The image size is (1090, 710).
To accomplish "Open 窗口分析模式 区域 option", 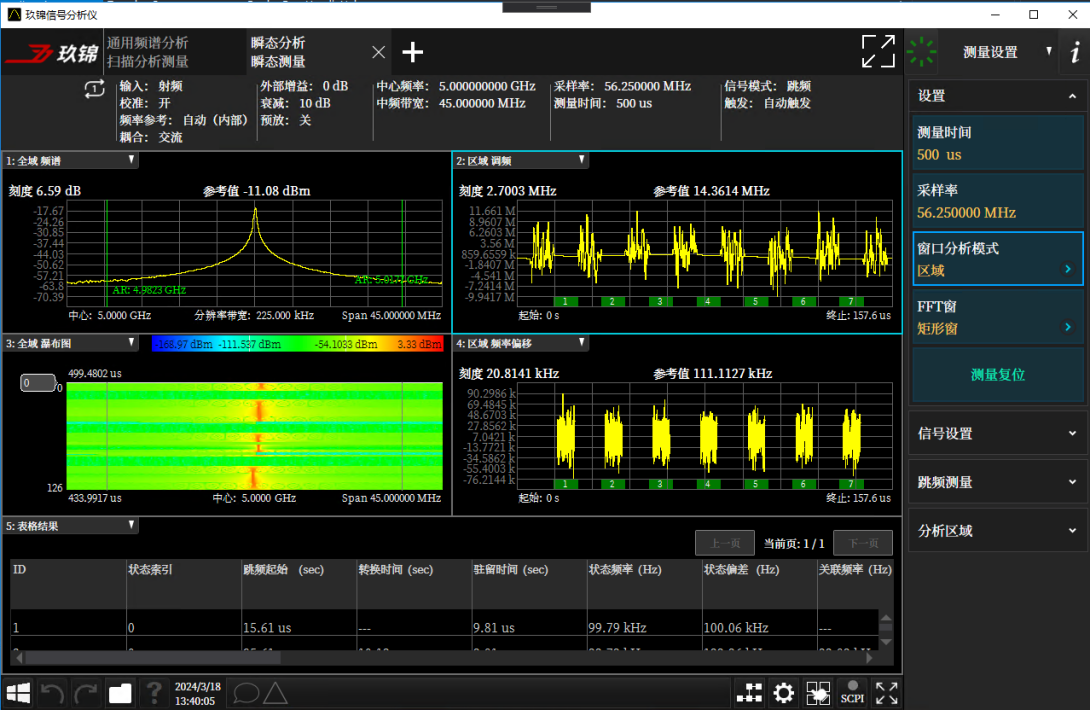I will (x=998, y=259).
